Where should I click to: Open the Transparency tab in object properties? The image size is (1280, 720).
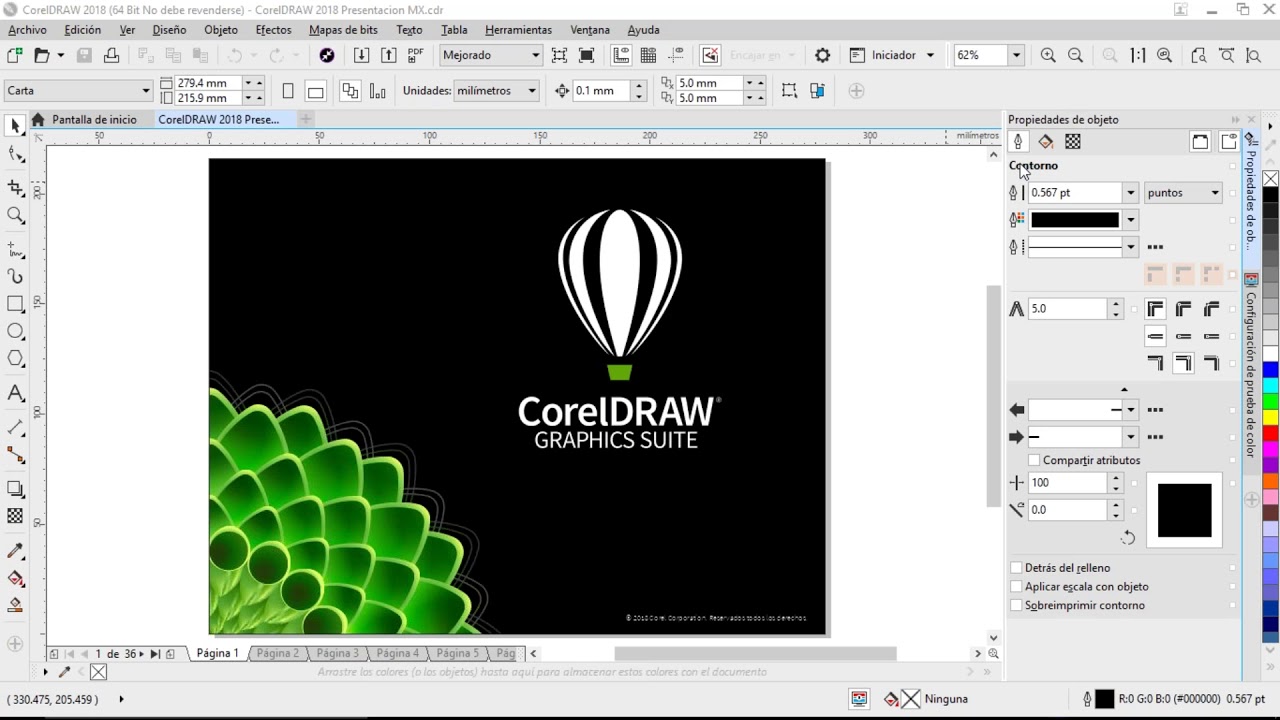coord(1073,142)
